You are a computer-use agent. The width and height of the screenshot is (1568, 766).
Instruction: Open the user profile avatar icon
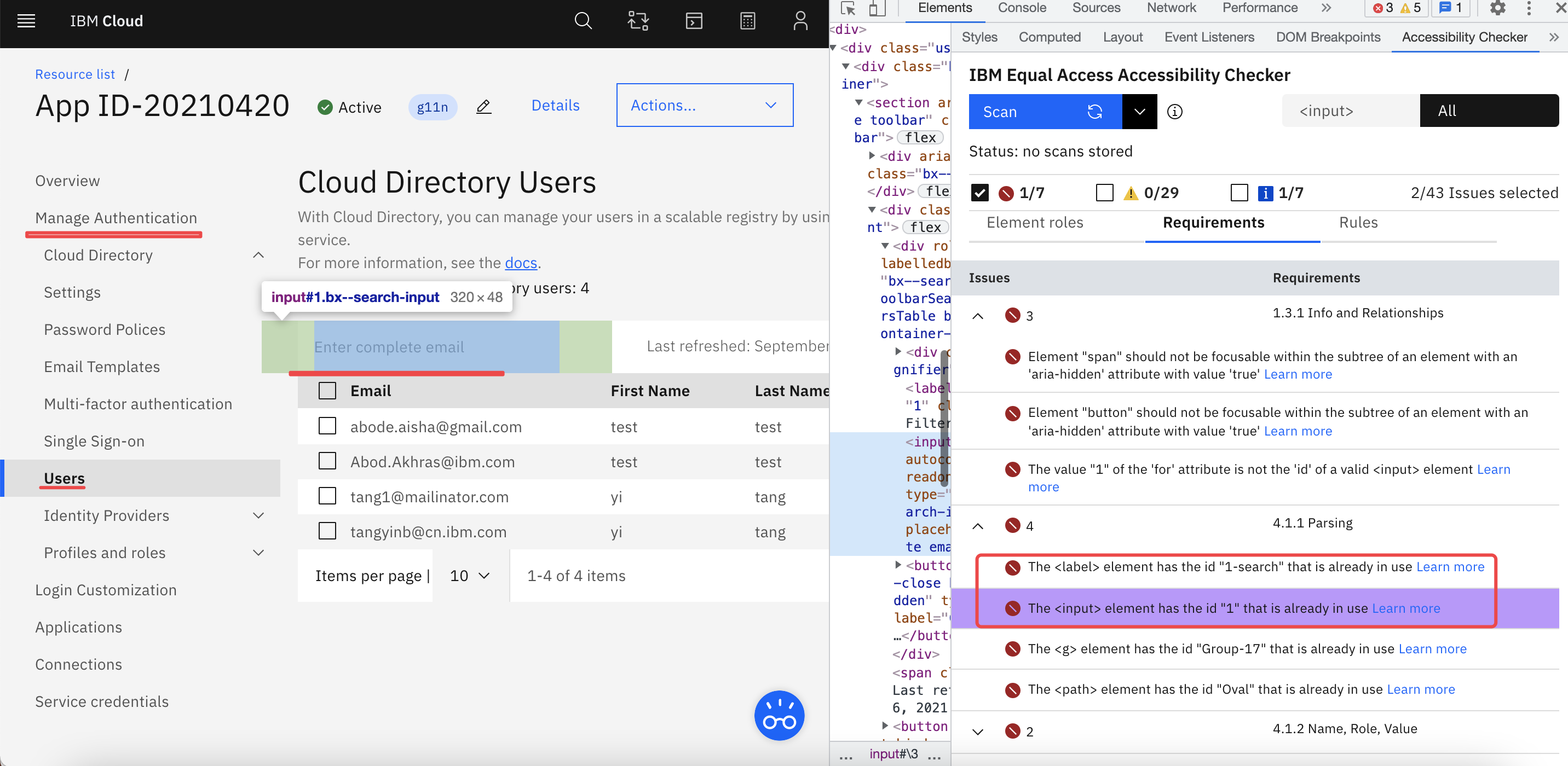click(x=800, y=21)
